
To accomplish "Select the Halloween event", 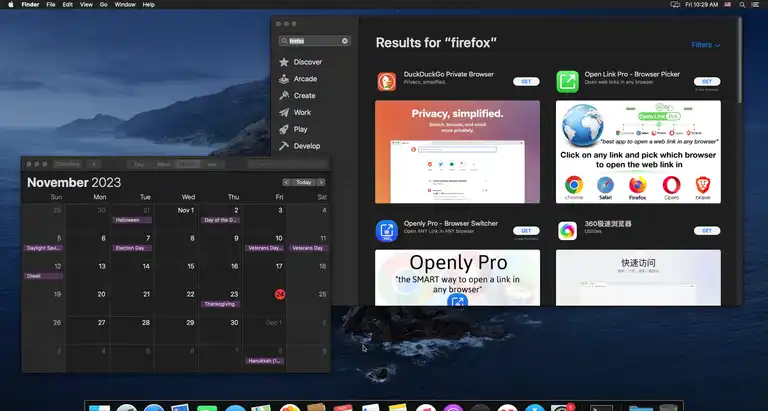I will (x=132, y=220).
